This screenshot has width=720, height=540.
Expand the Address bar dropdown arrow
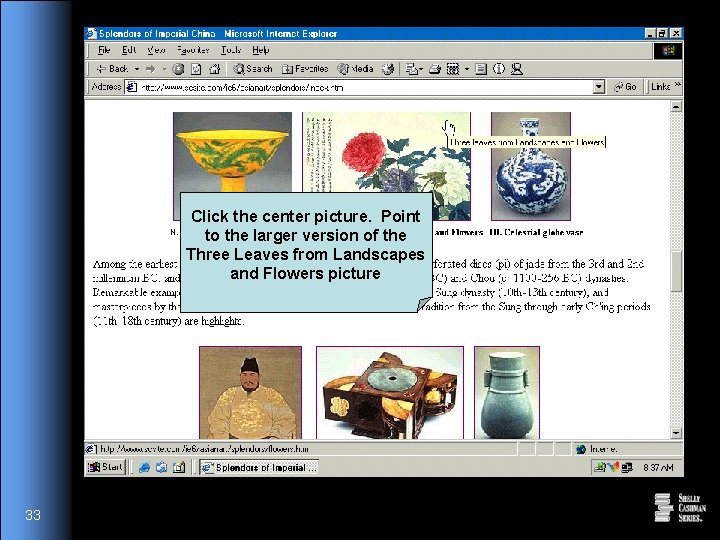point(598,87)
